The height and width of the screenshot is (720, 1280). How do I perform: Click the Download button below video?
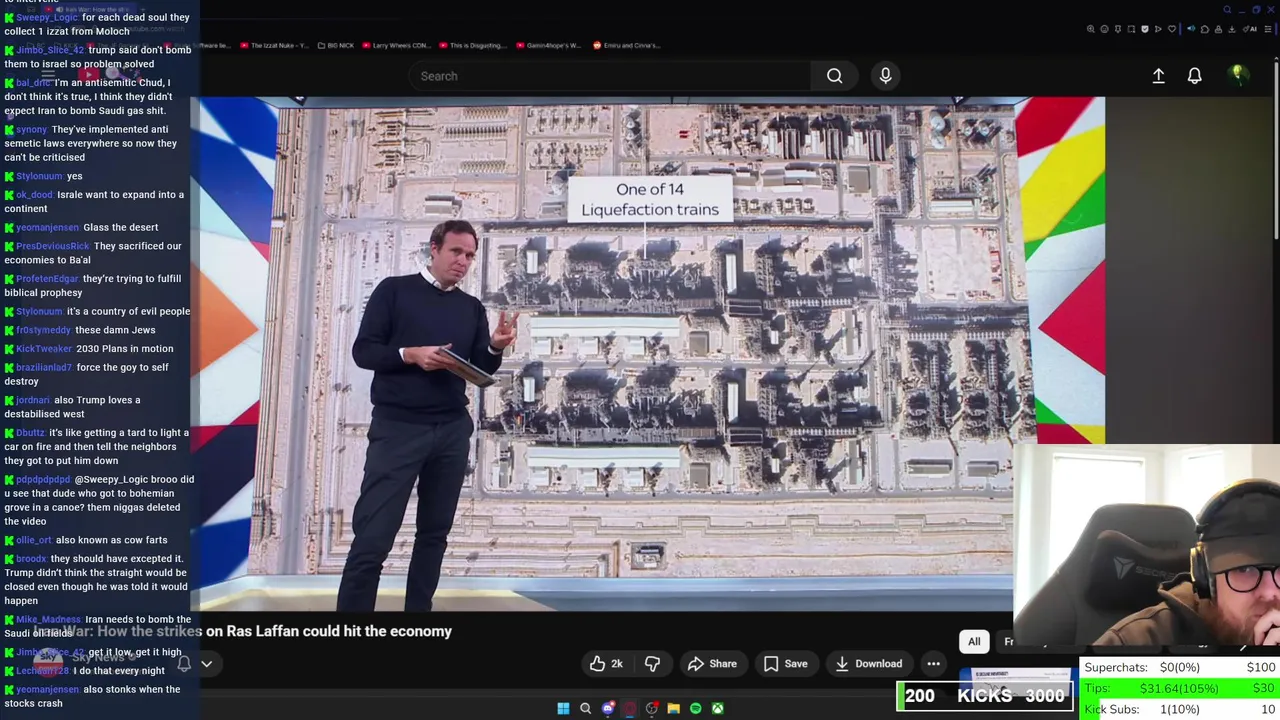click(x=868, y=663)
